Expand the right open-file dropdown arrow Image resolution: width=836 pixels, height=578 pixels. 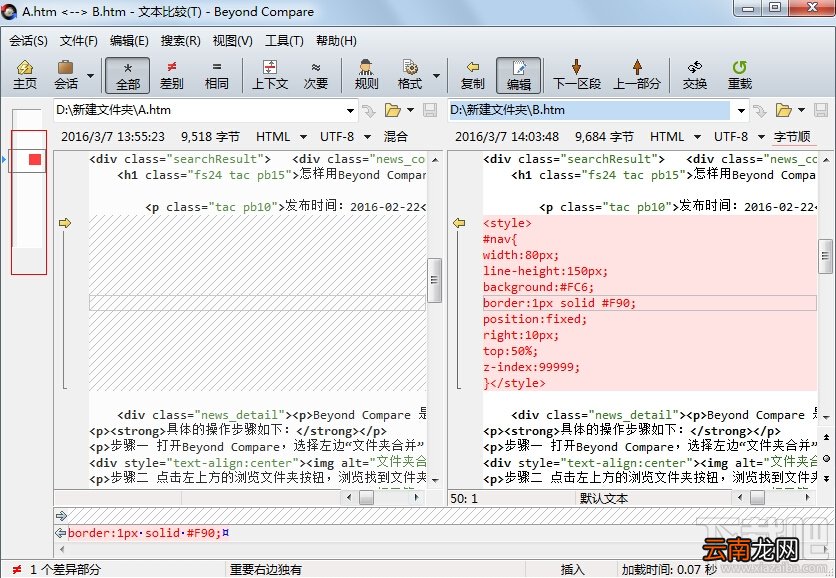[x=801, y=110]
